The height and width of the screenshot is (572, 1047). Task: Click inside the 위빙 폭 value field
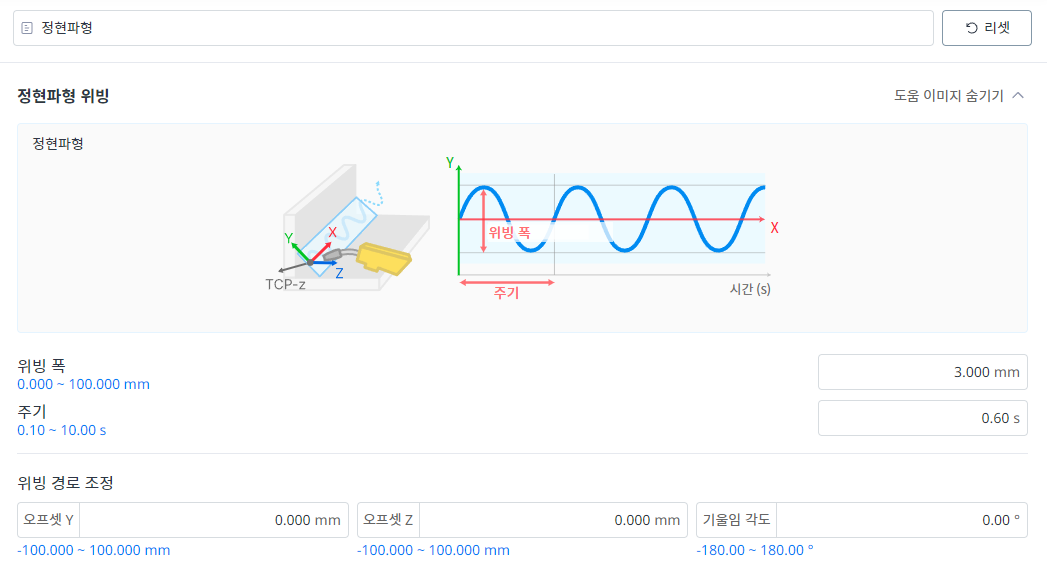coord(922,372)
